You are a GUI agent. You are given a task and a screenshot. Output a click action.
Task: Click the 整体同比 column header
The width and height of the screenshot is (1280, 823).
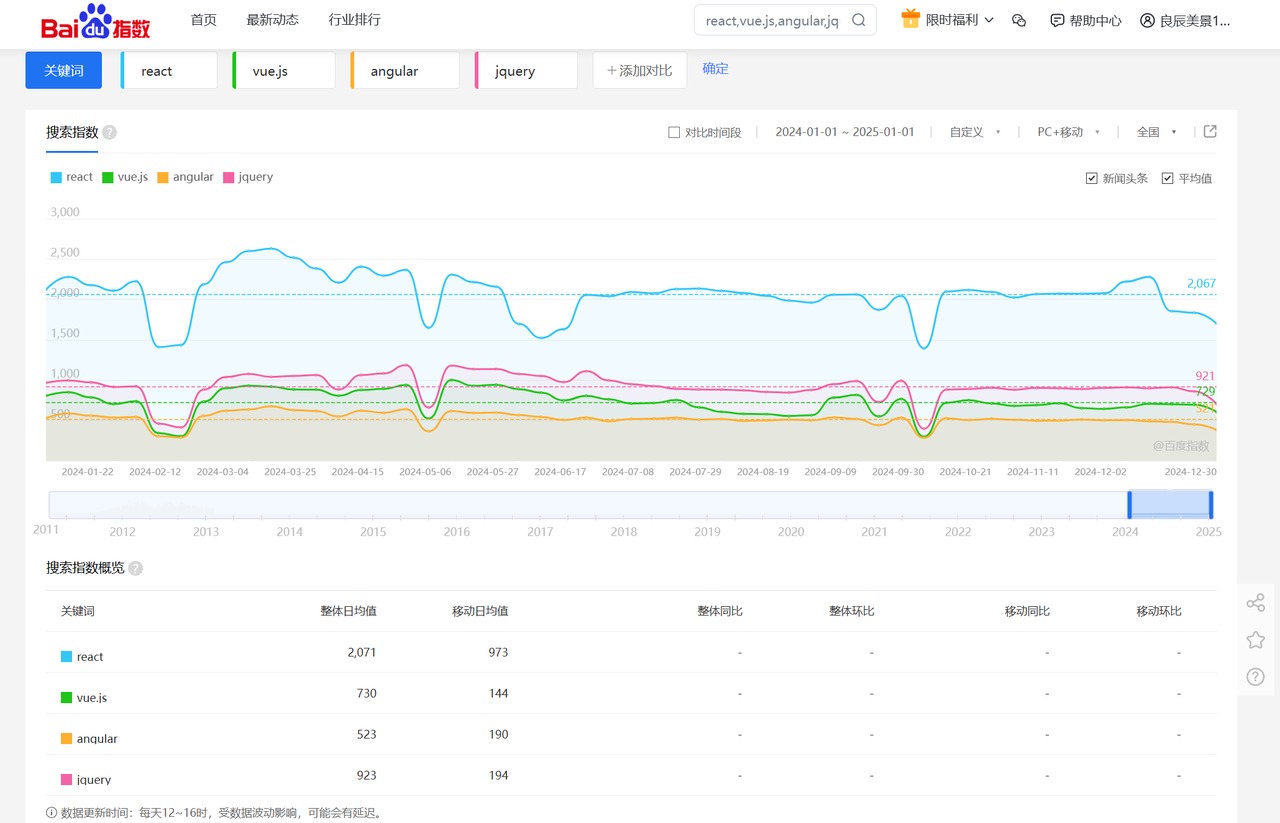tap(720, 611)
